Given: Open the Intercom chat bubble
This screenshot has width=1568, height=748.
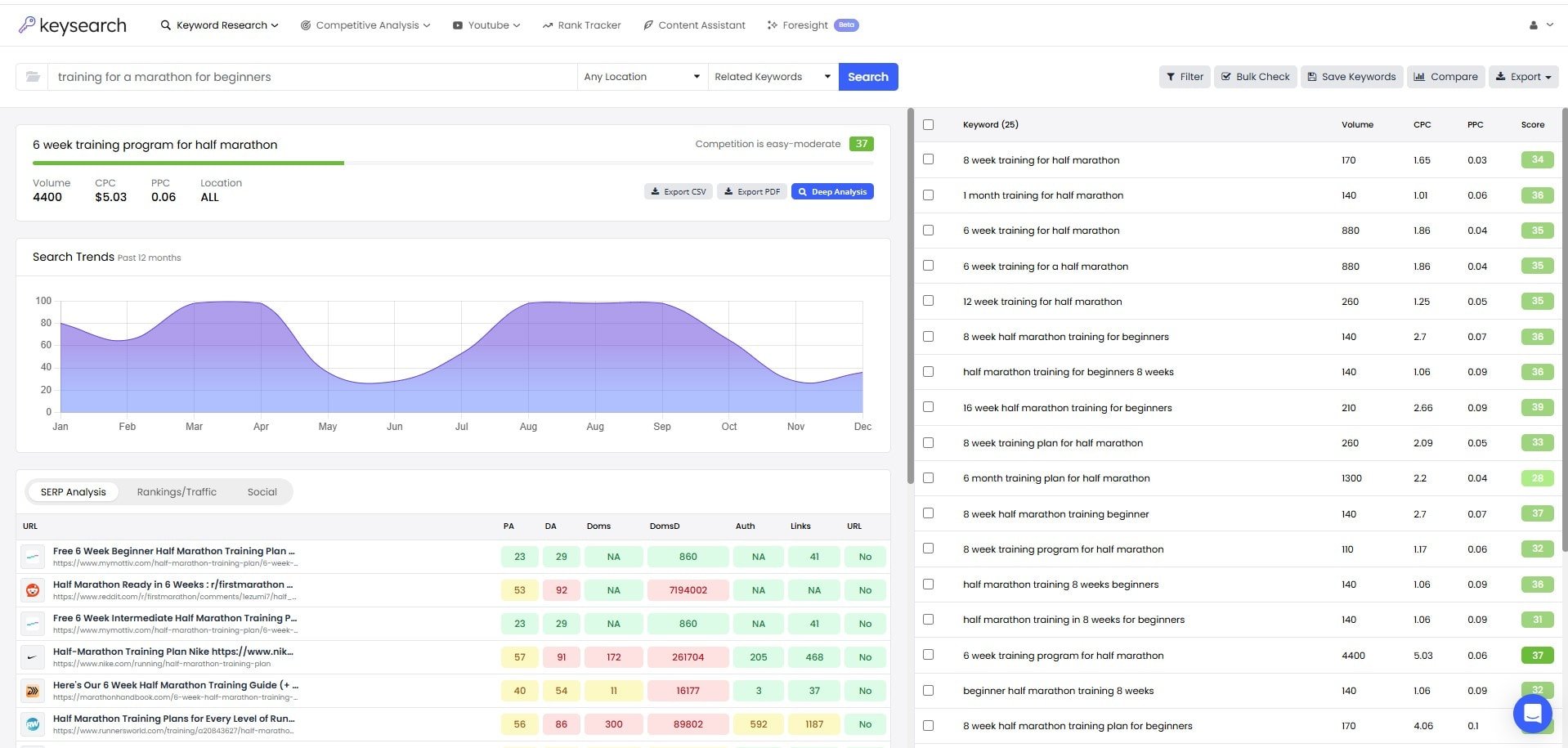Looking at the screenshot, I should tap(1532, 714).
